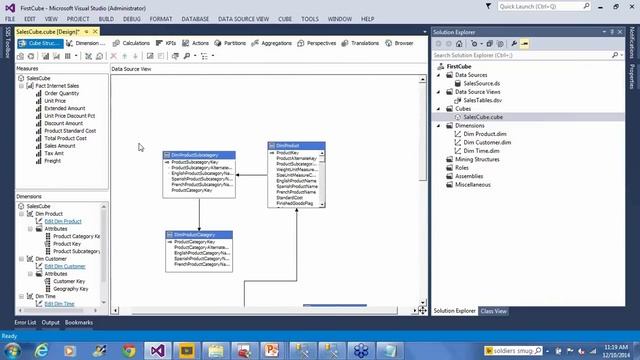Launch Internet Explorer from the taskbar

(x=41, y=351)
